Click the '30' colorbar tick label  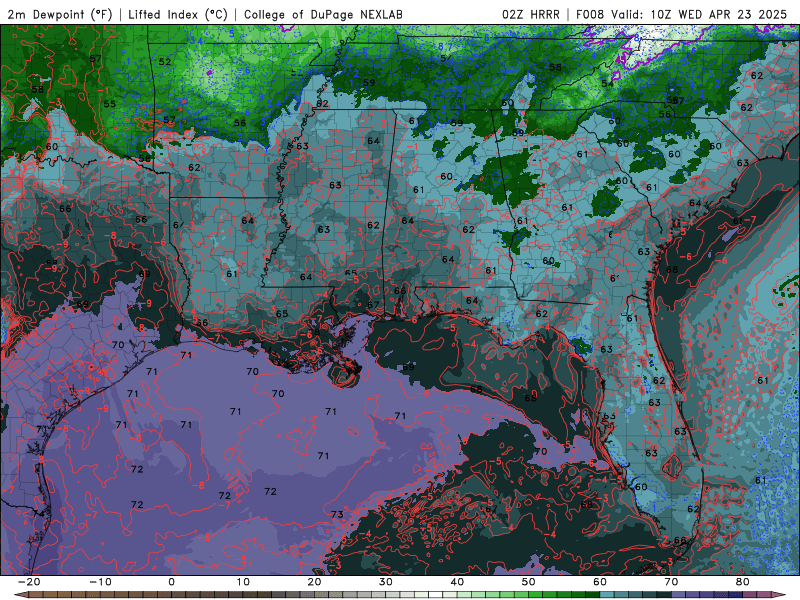pyautogui.click(x=386, y=582)
